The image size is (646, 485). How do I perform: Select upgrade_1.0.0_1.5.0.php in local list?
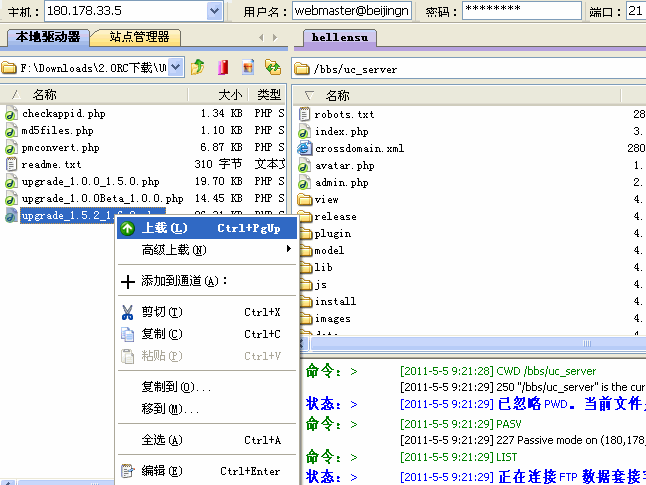pos(91,182)
